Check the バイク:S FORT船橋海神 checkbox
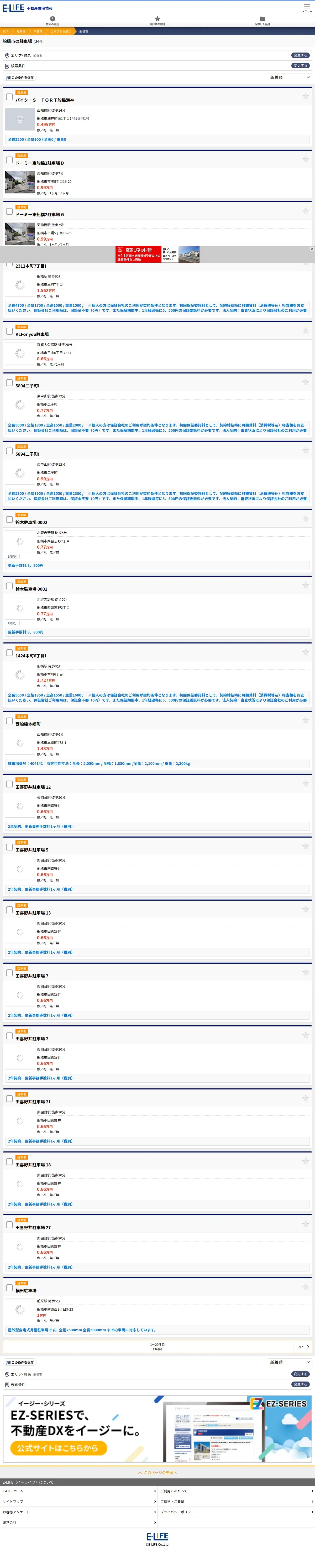 pyautogui.click(x=9, y=97)
